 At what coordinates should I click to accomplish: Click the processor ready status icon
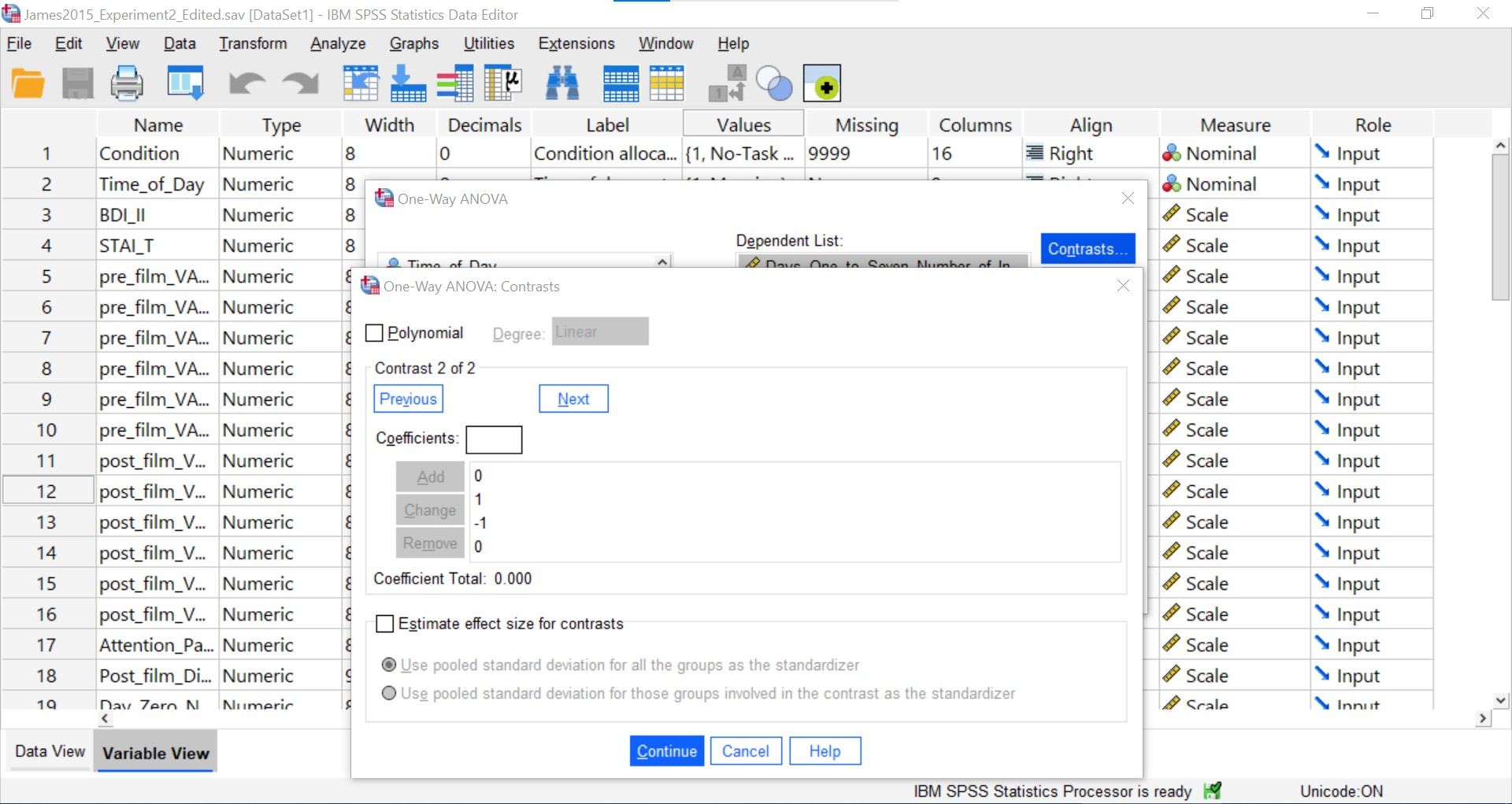pyautogui.click(x=1213, y=791)
